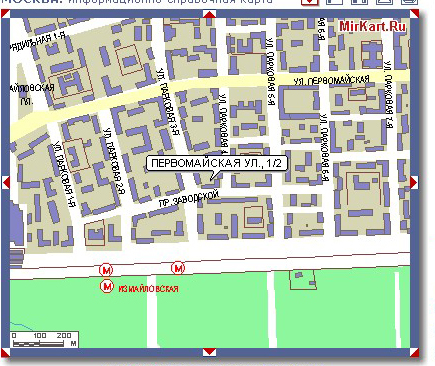
Task: Open the ПЕРВОМАЙСКАЯ УЛ., 1/2 address callout
Action: coord(216,163)
